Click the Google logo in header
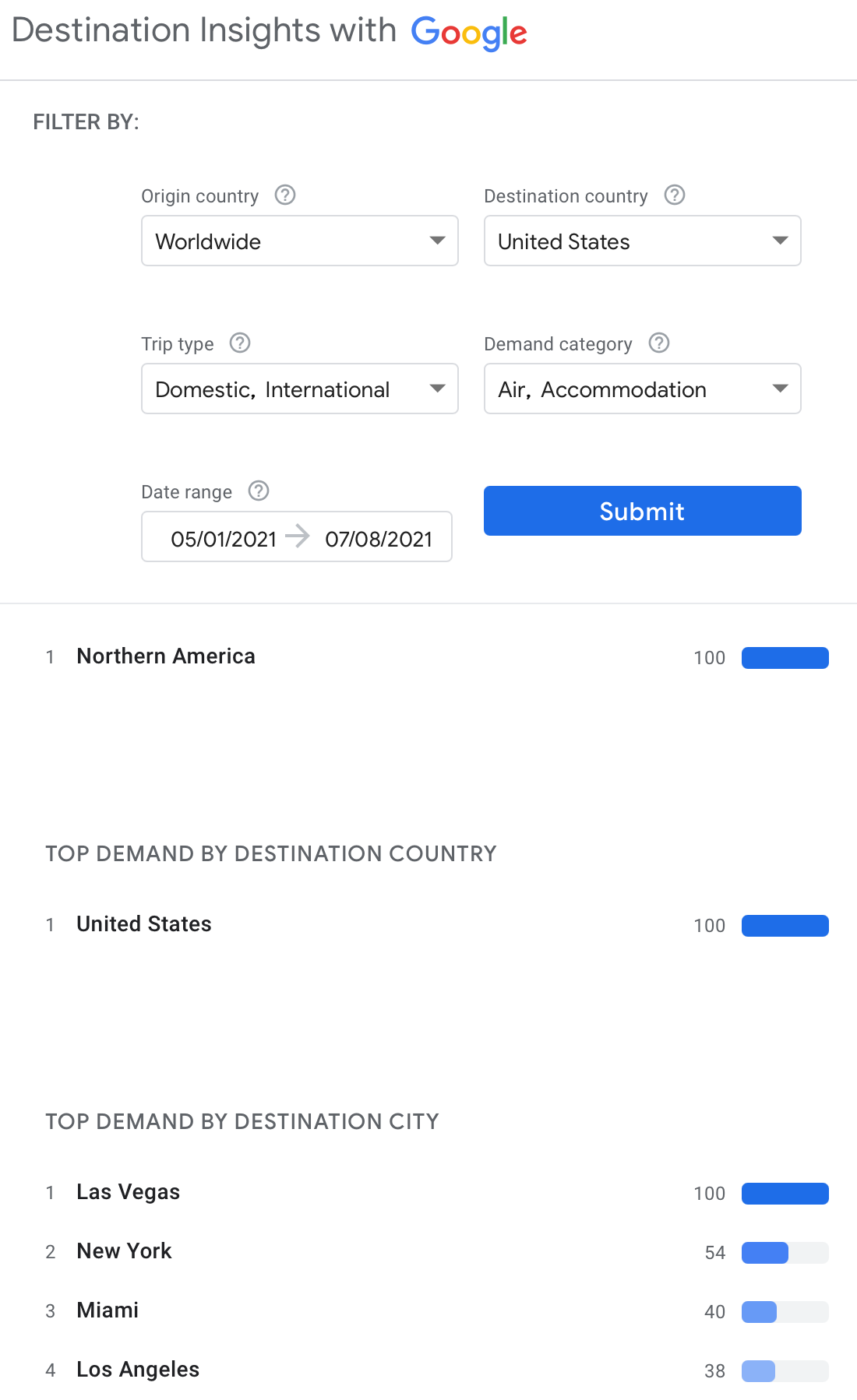This screenshot has width=857, height=1400. point(469,33)
